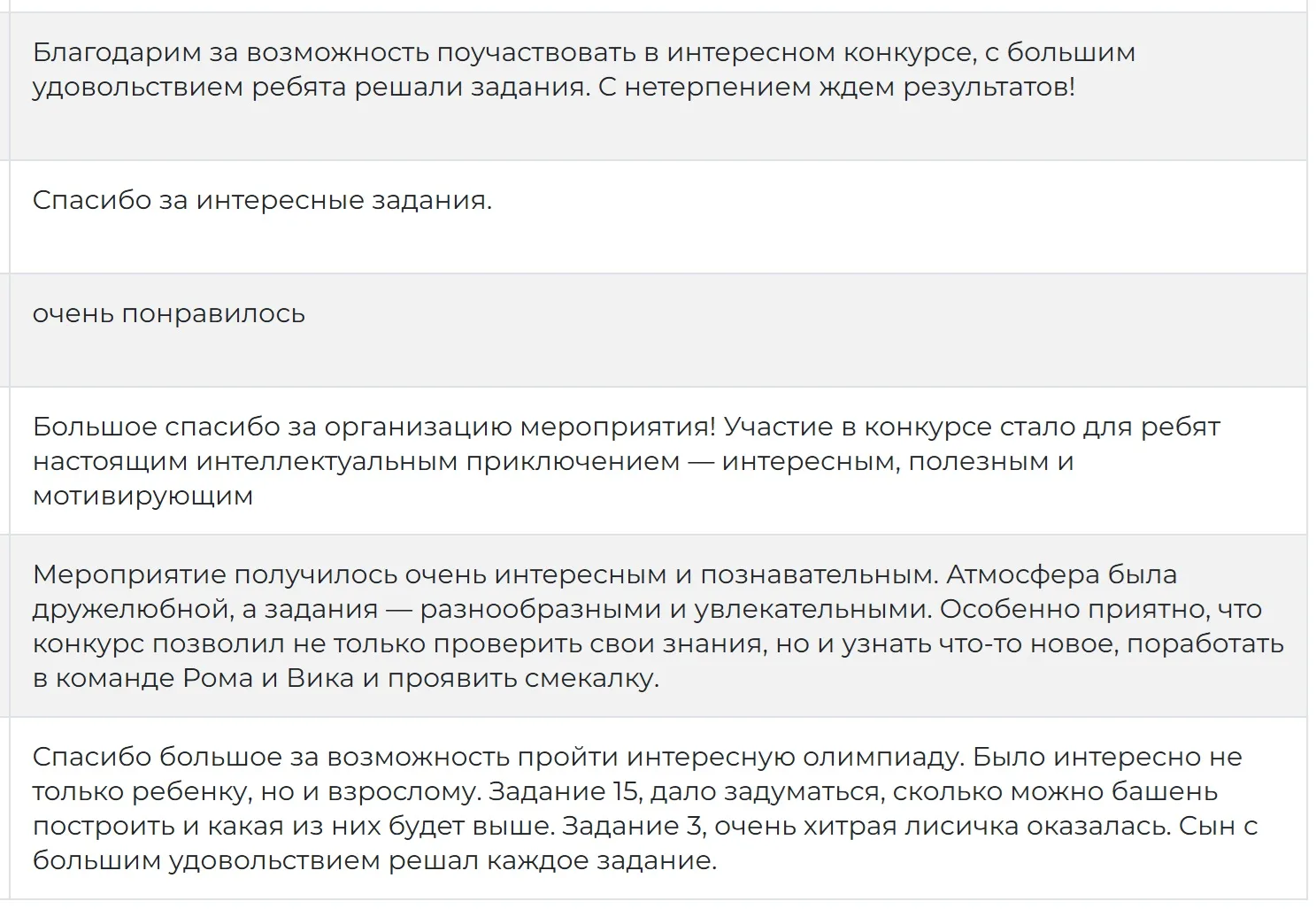Click the phrase "Атмосфера была" in the fifth review
This screenshot has height=909, width=1316.
click(1062, 574)
